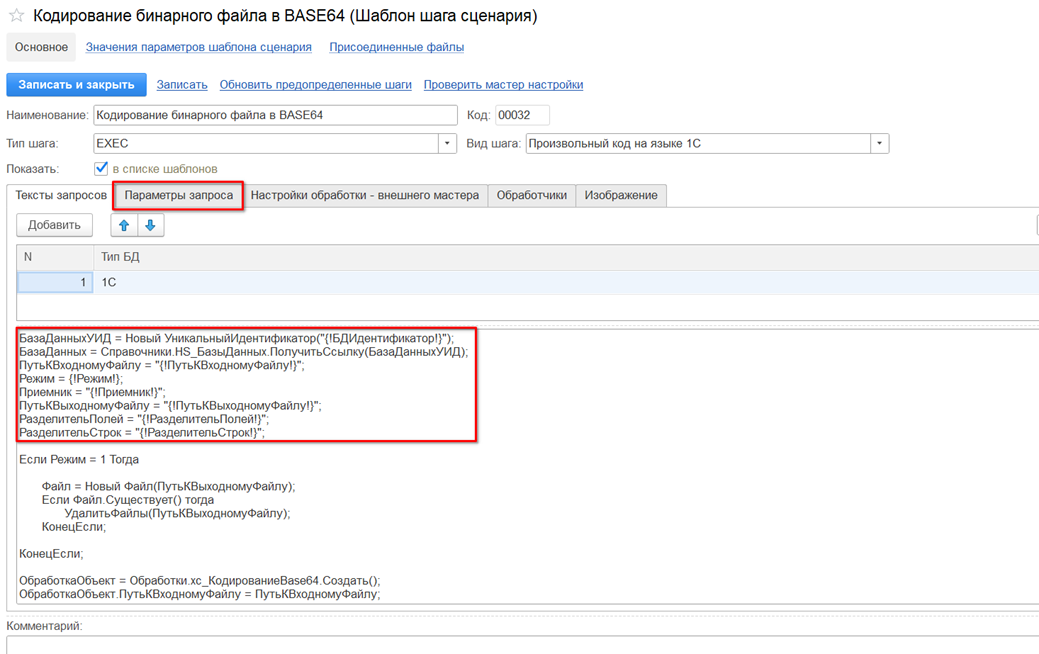The height and width of the screenshot is (654, 1039).
Task: Open the 'Изображение' tab
Action: [x=621, y=195]
